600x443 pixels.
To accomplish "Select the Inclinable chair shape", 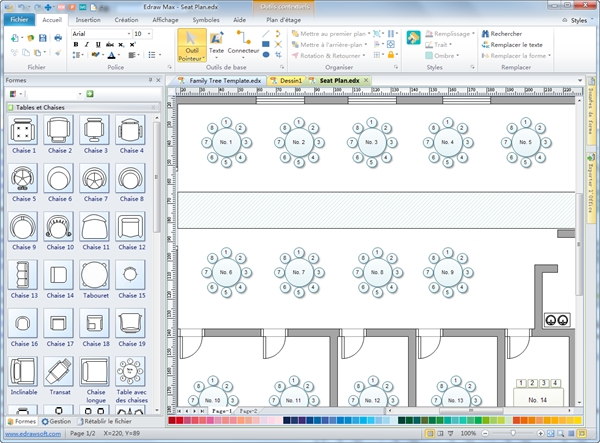I will 24,373.
